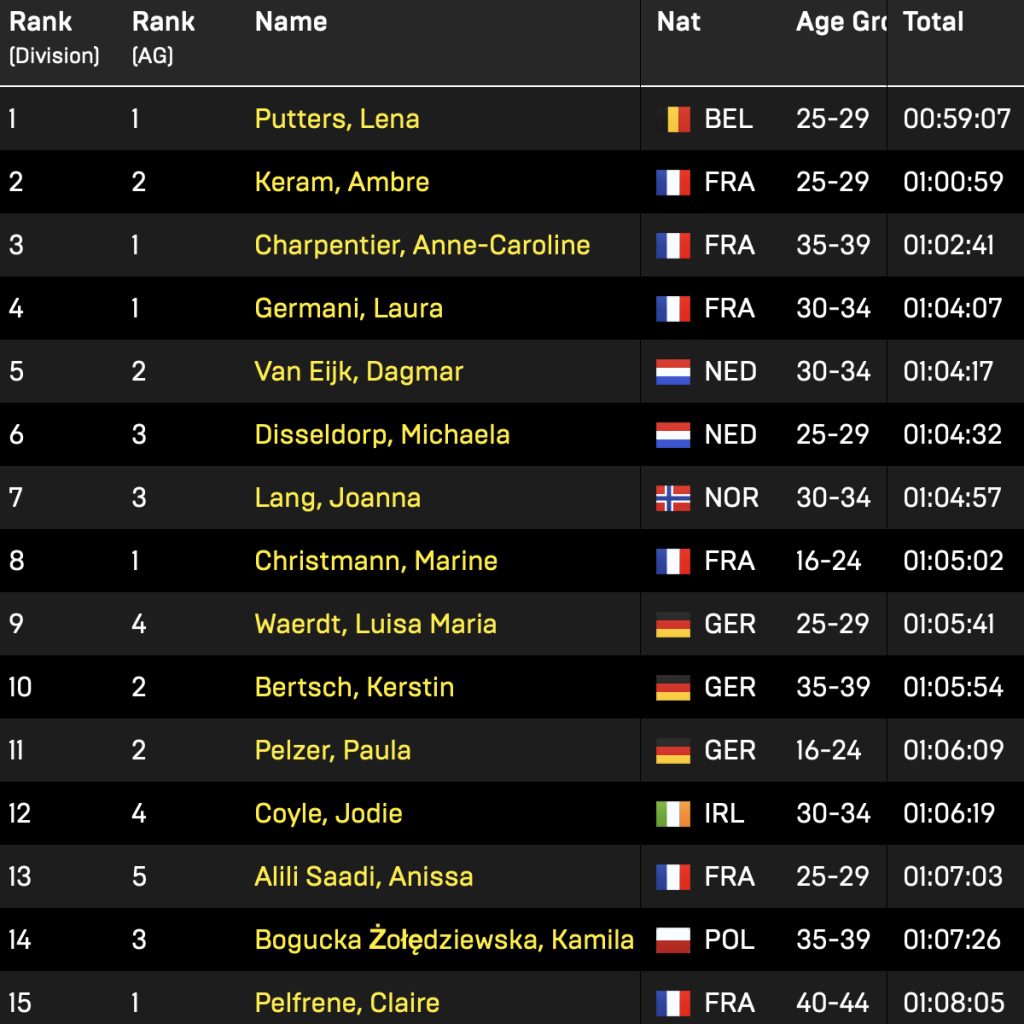Click the German flag beside Pelzer, Paula
Image resolution: width=1024 pixels, height=1024 pixels.
tap(673, 751)
